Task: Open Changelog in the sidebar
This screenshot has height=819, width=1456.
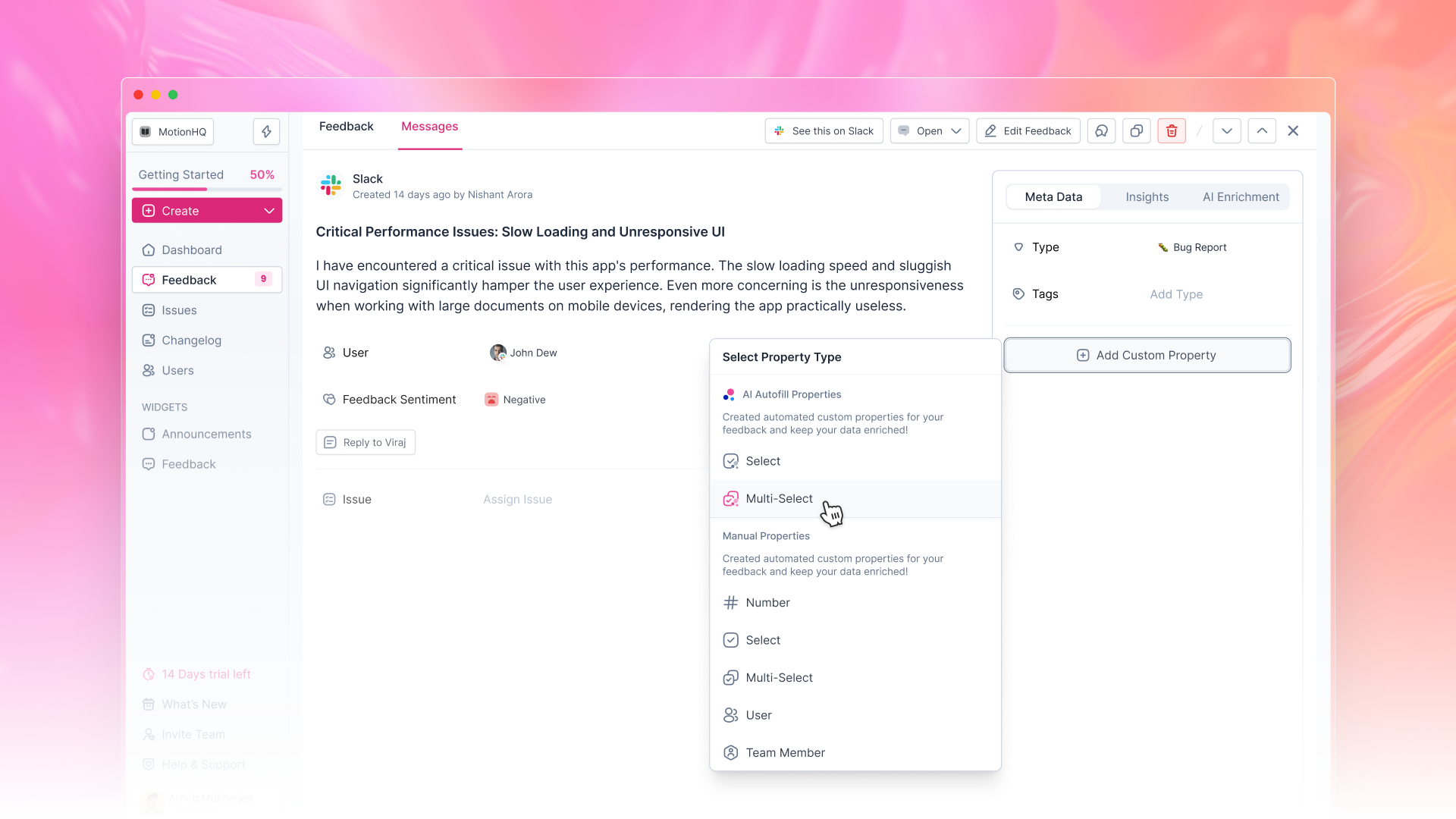Action: point(191,340)
